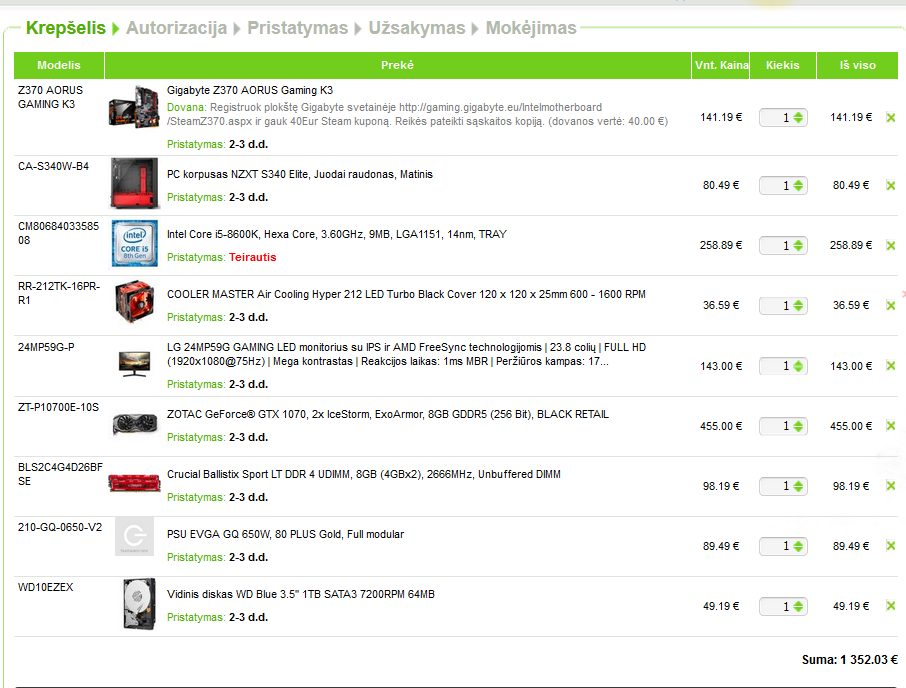906x688 pixels.
Task: Open LG 24MP59G GAMING LED monitorius link
Action: (406, 354)
